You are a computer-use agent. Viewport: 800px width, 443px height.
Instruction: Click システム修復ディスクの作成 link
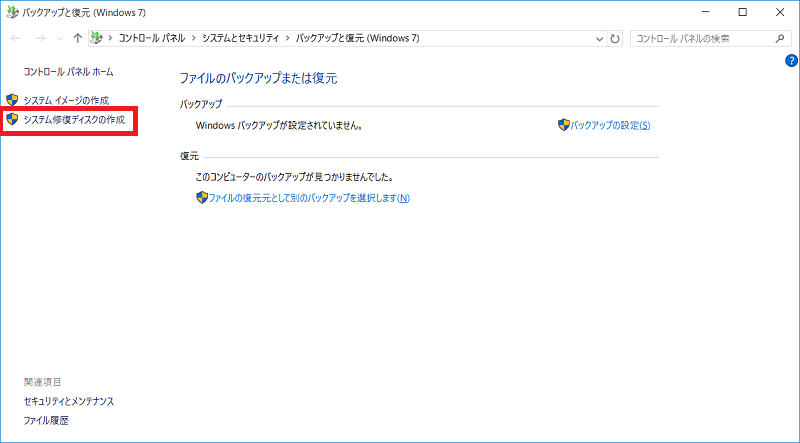pyautogui.click(x=74, y=120)
